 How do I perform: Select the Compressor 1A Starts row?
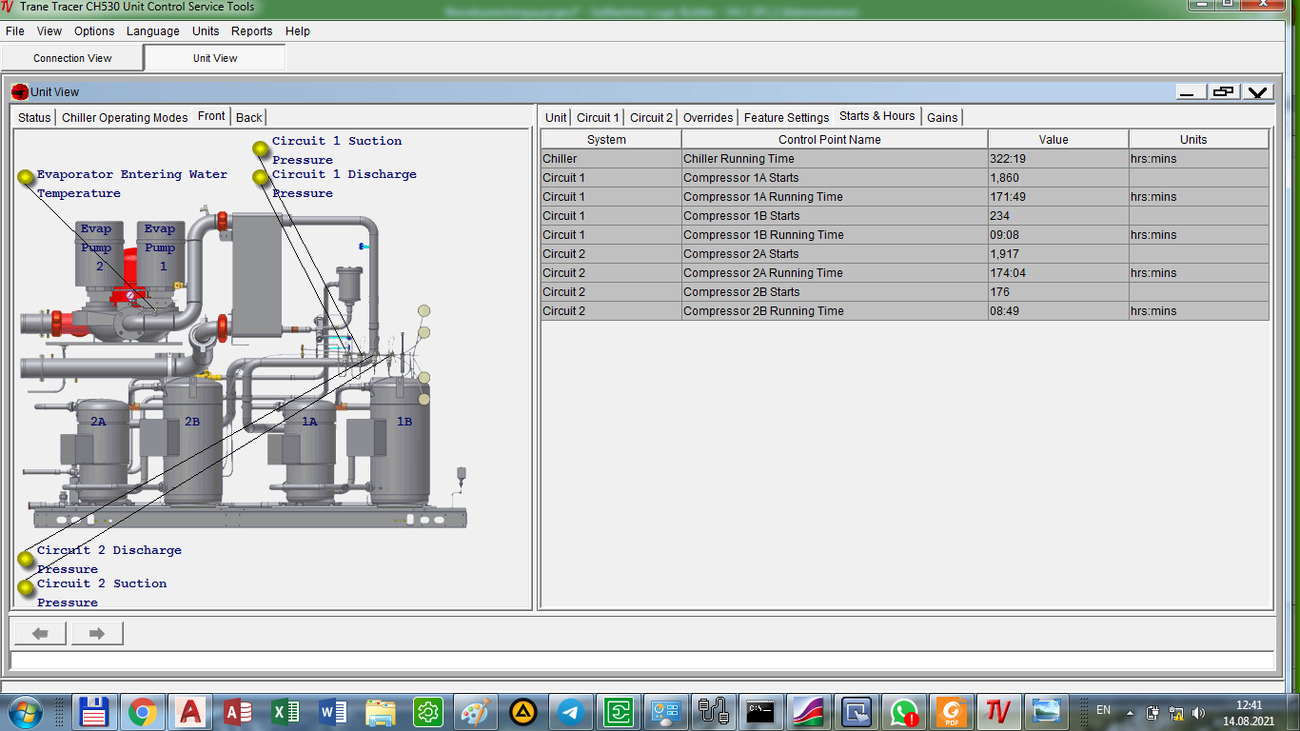click(905, 178)
